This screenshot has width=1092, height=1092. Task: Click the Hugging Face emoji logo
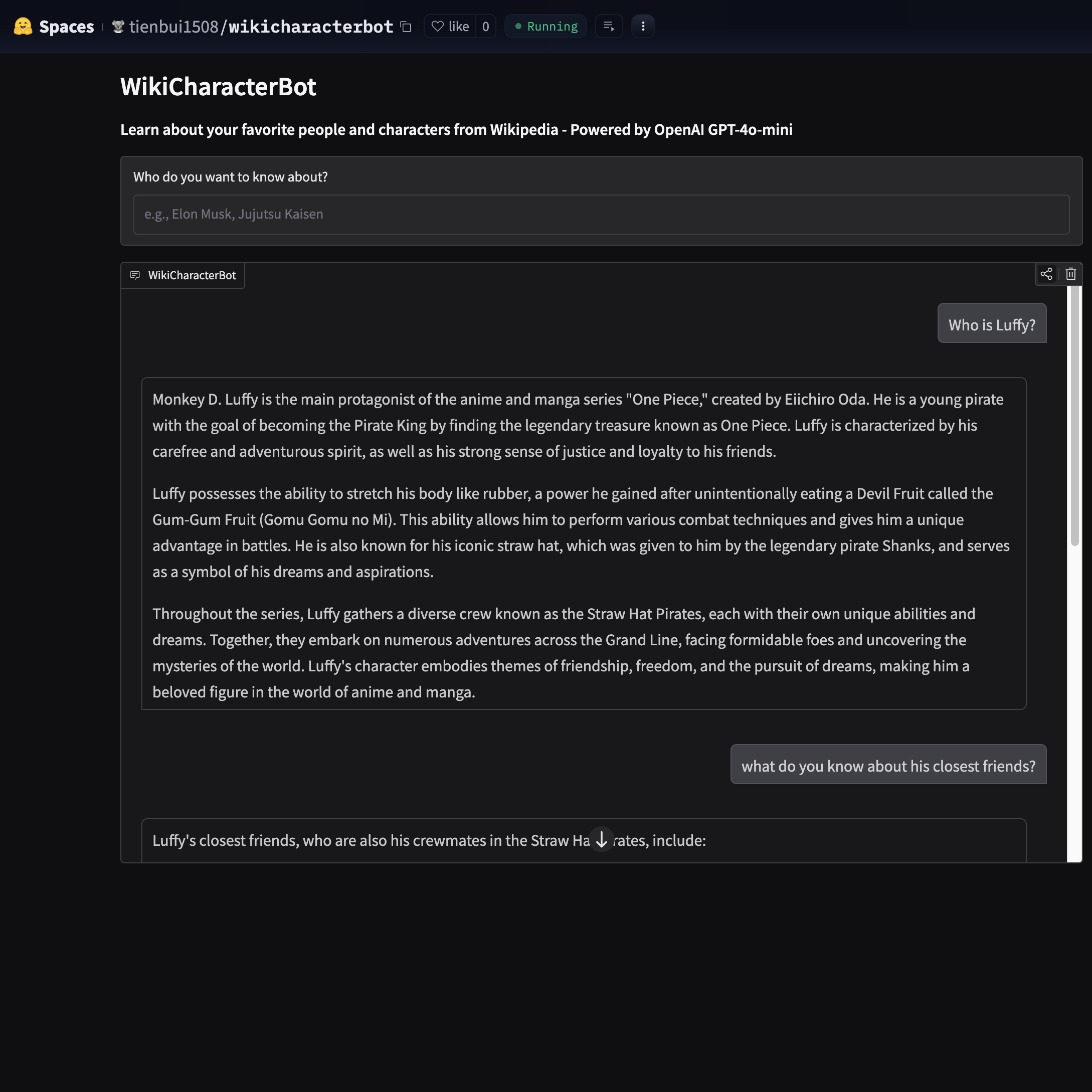tap(23, 27)
